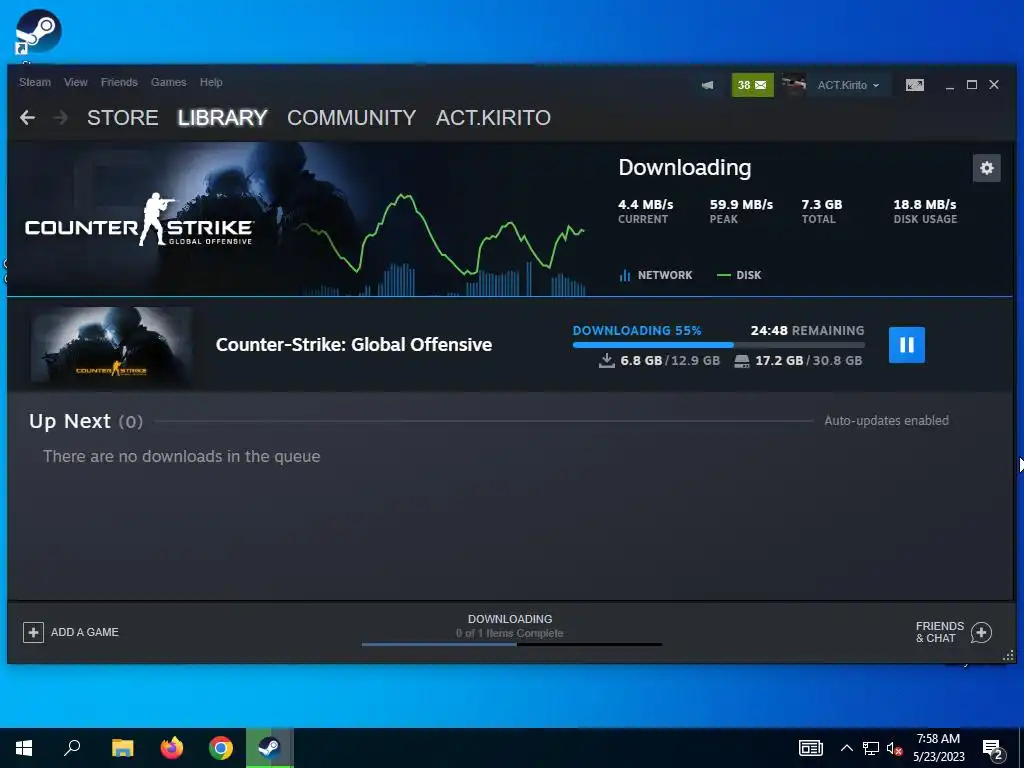Open the Help menu
This screenshot has width=1024, height=768.
click(x=211, y=82)
